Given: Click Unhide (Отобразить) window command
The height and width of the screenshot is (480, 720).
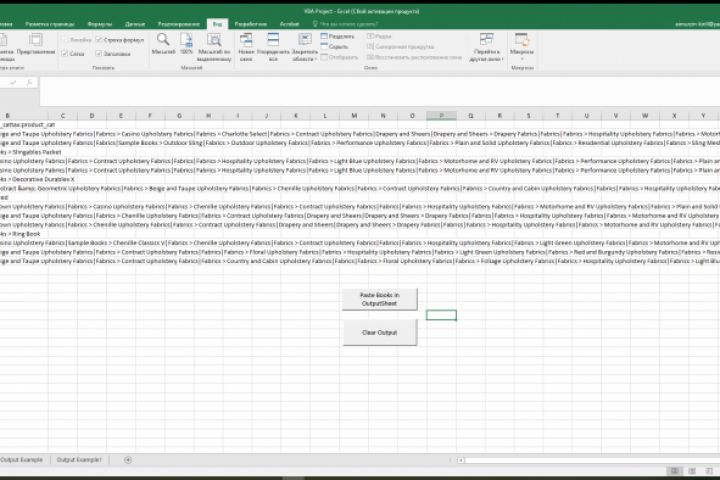Looking at the screenshot, I should (x=339, y=57).
